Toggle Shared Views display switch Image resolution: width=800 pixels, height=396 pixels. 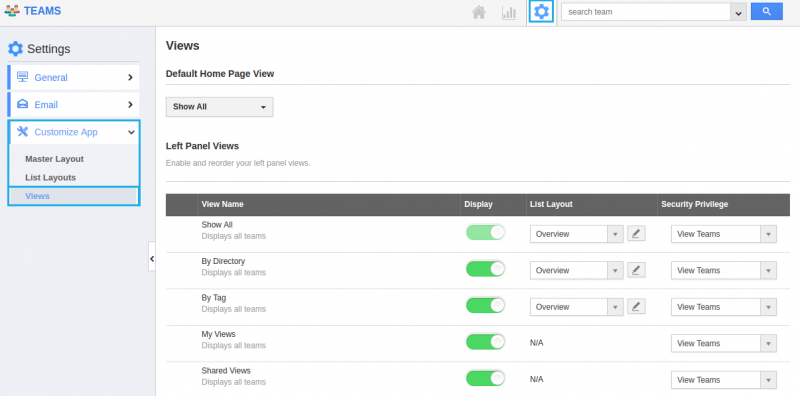coord(485,379)
